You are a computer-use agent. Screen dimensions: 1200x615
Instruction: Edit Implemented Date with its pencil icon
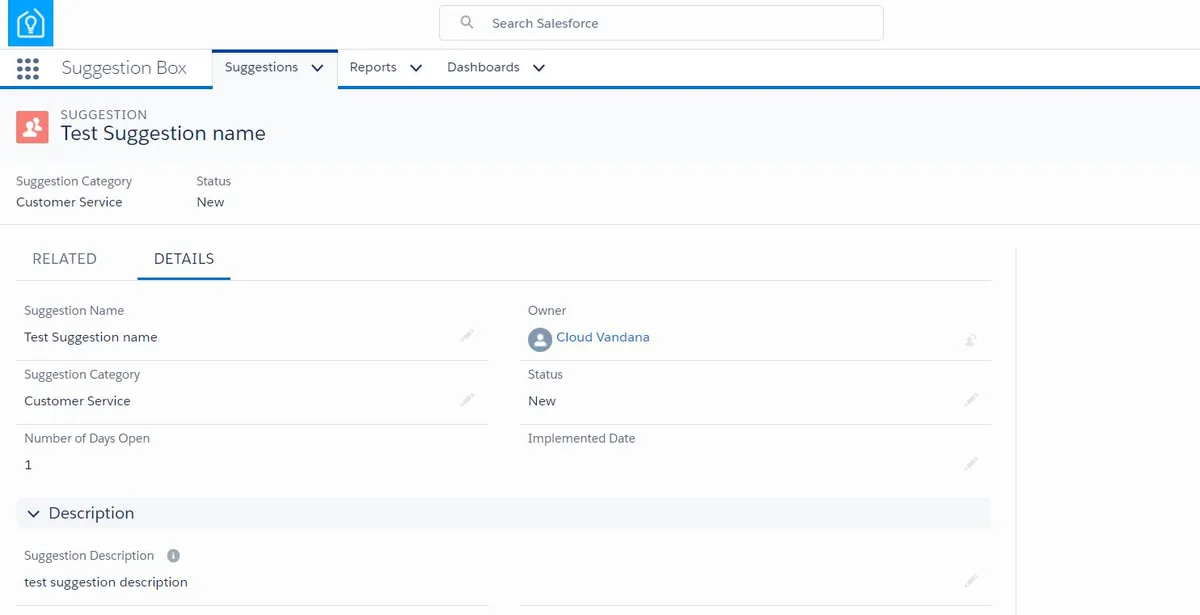coord(971,464)
